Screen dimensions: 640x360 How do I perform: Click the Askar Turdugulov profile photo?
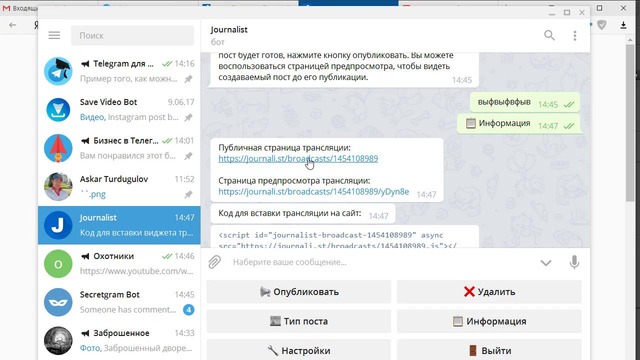click(58, 187)
